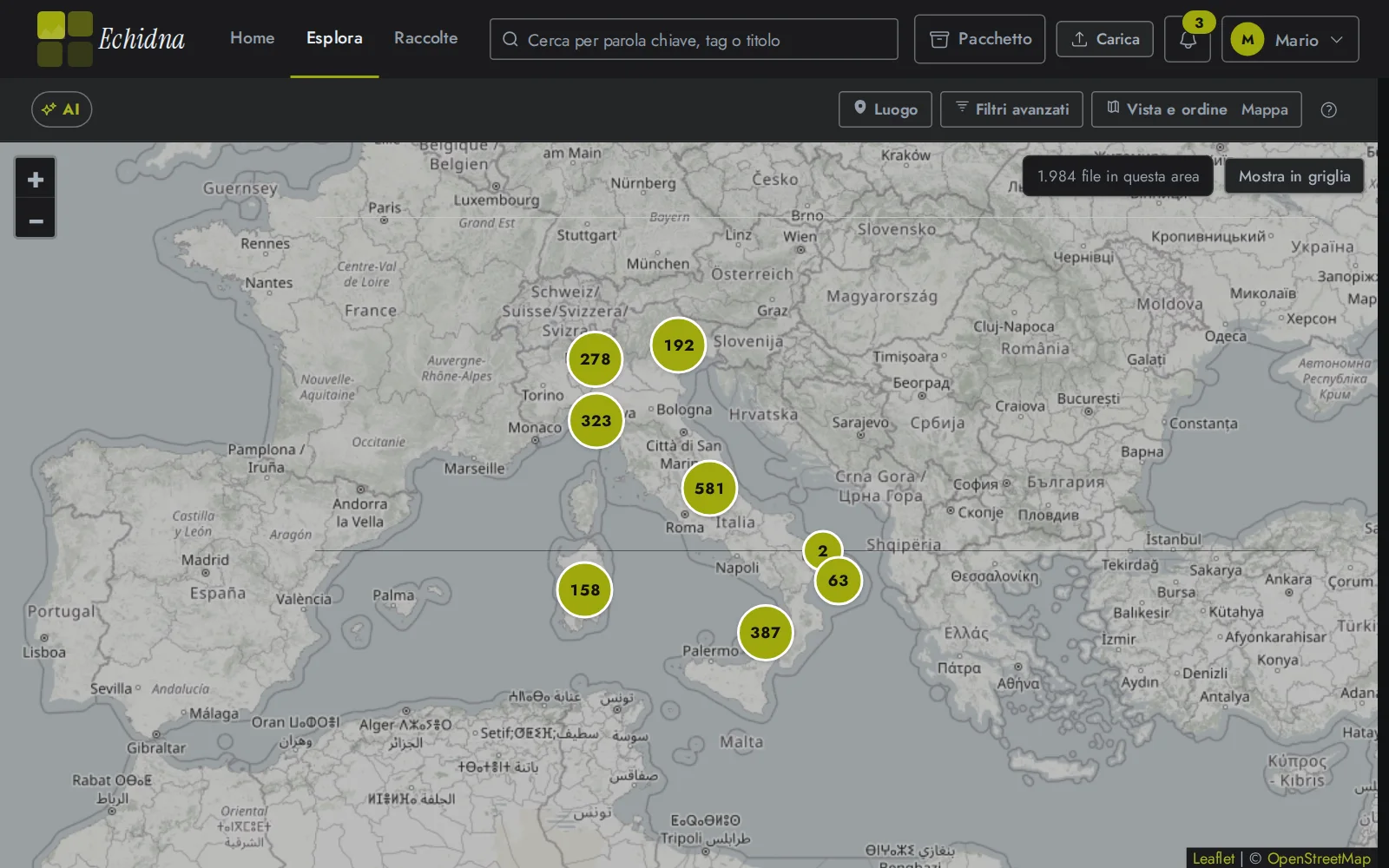Switch to the Raccolte tab

(x=425, y=38)
